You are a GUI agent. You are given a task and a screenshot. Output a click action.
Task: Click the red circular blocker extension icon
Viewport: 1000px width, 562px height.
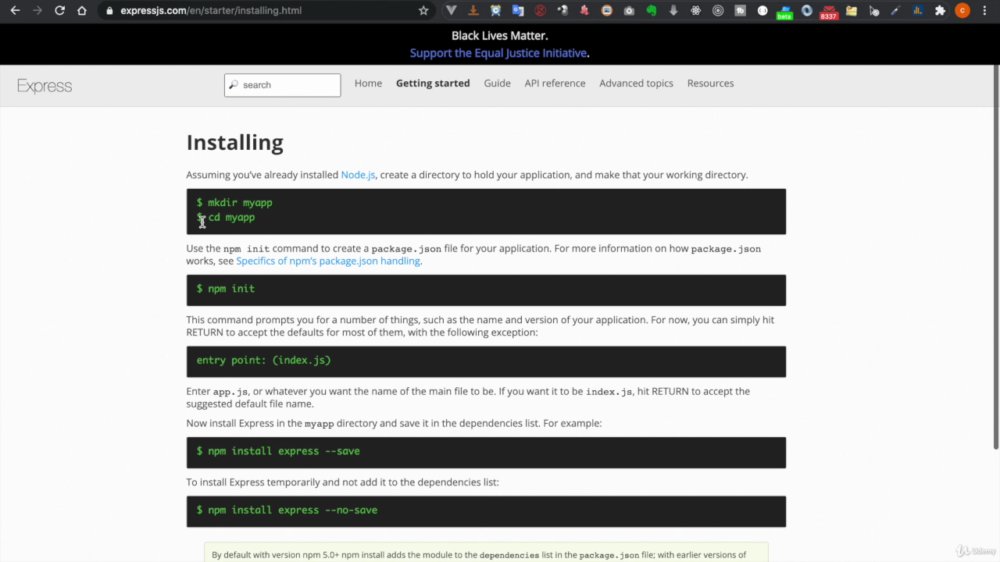[x=540, y=10]
